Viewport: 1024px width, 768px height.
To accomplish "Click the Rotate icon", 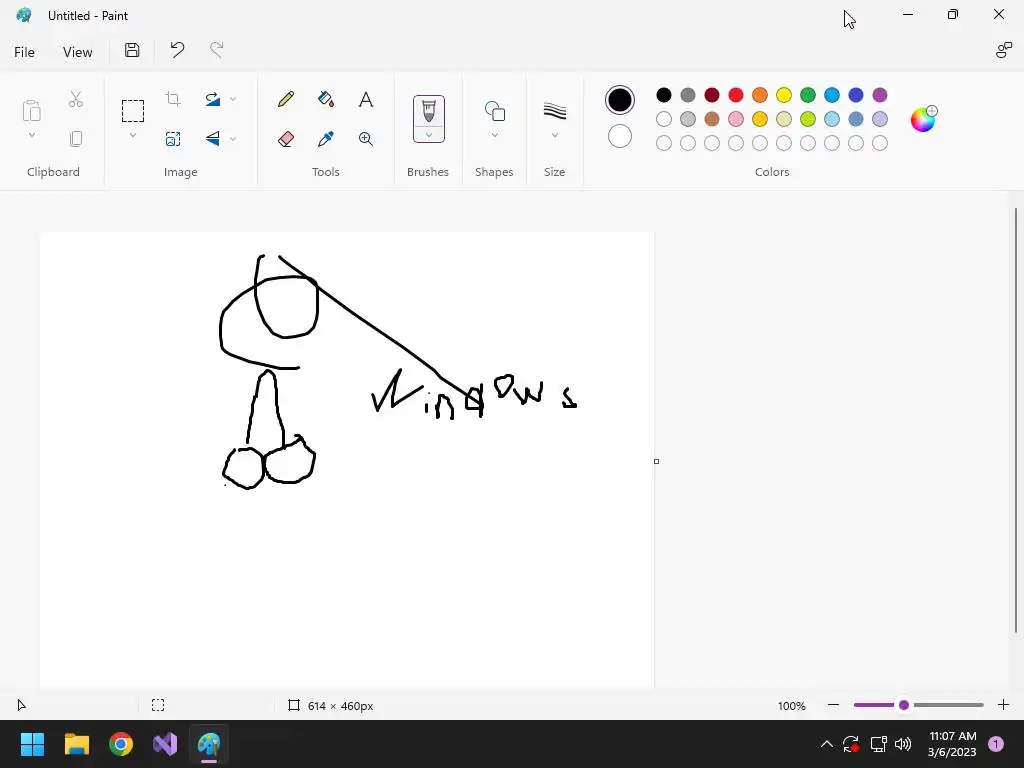I will pyautogui.click(x=213, y=99).
